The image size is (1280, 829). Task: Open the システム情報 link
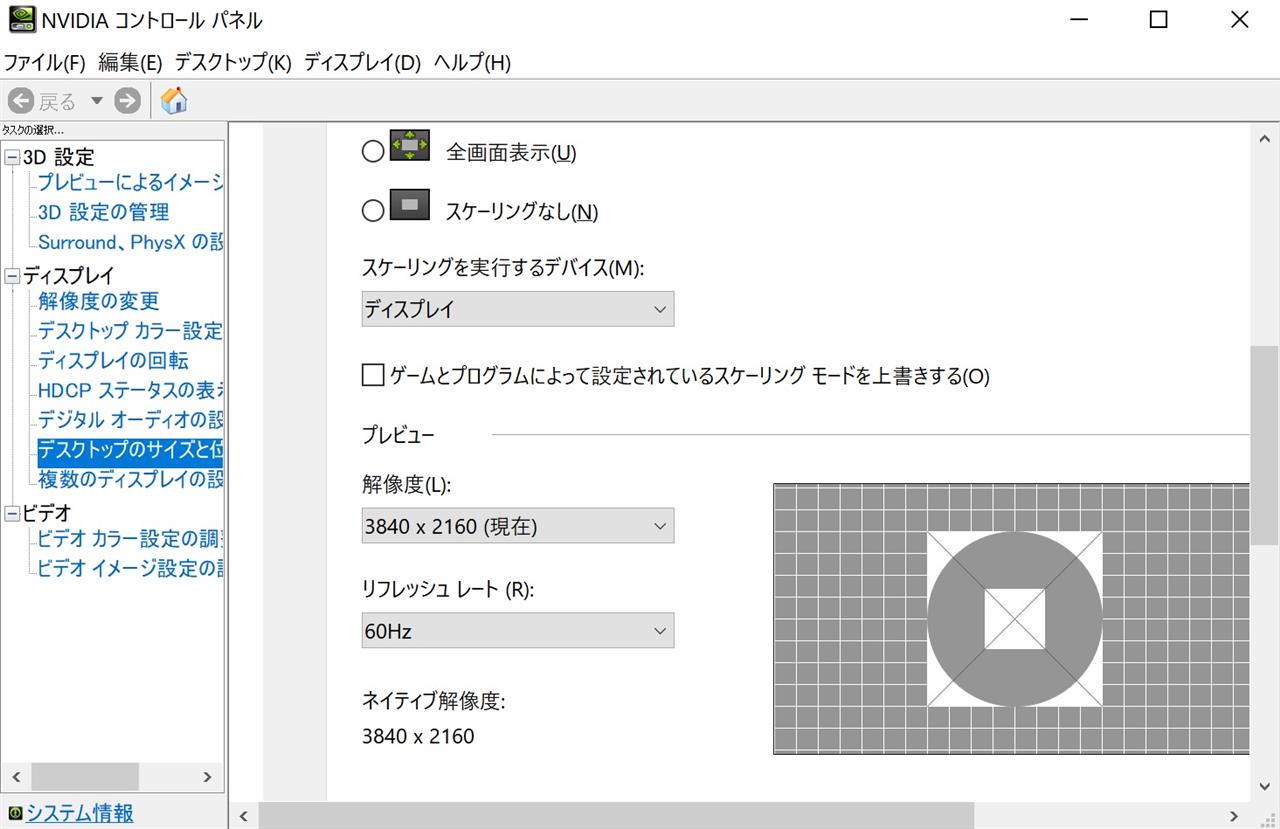point(80,813)
